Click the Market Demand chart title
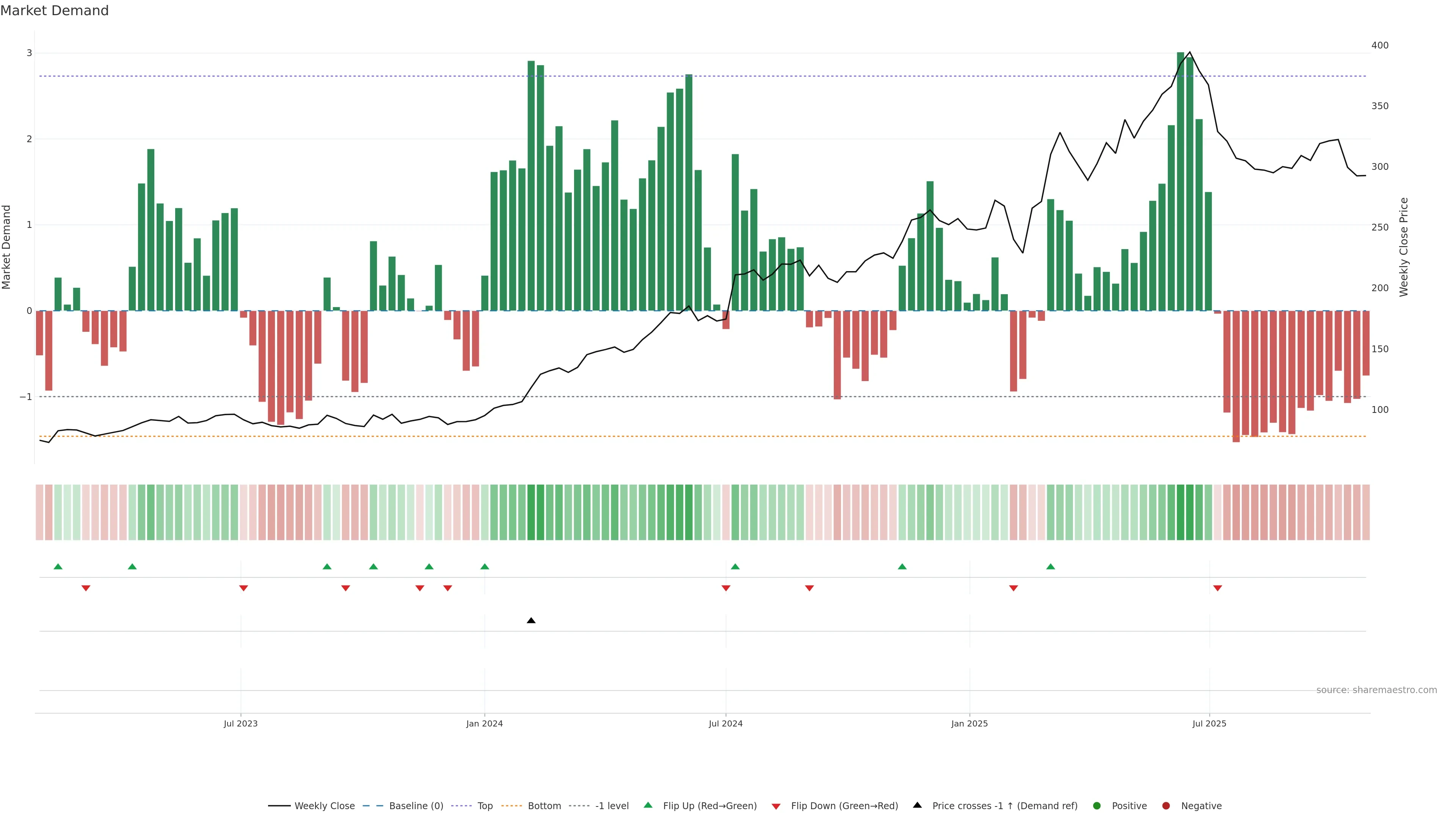The width and height of the screenshot is (1456, 819). (x=54, y=11)
